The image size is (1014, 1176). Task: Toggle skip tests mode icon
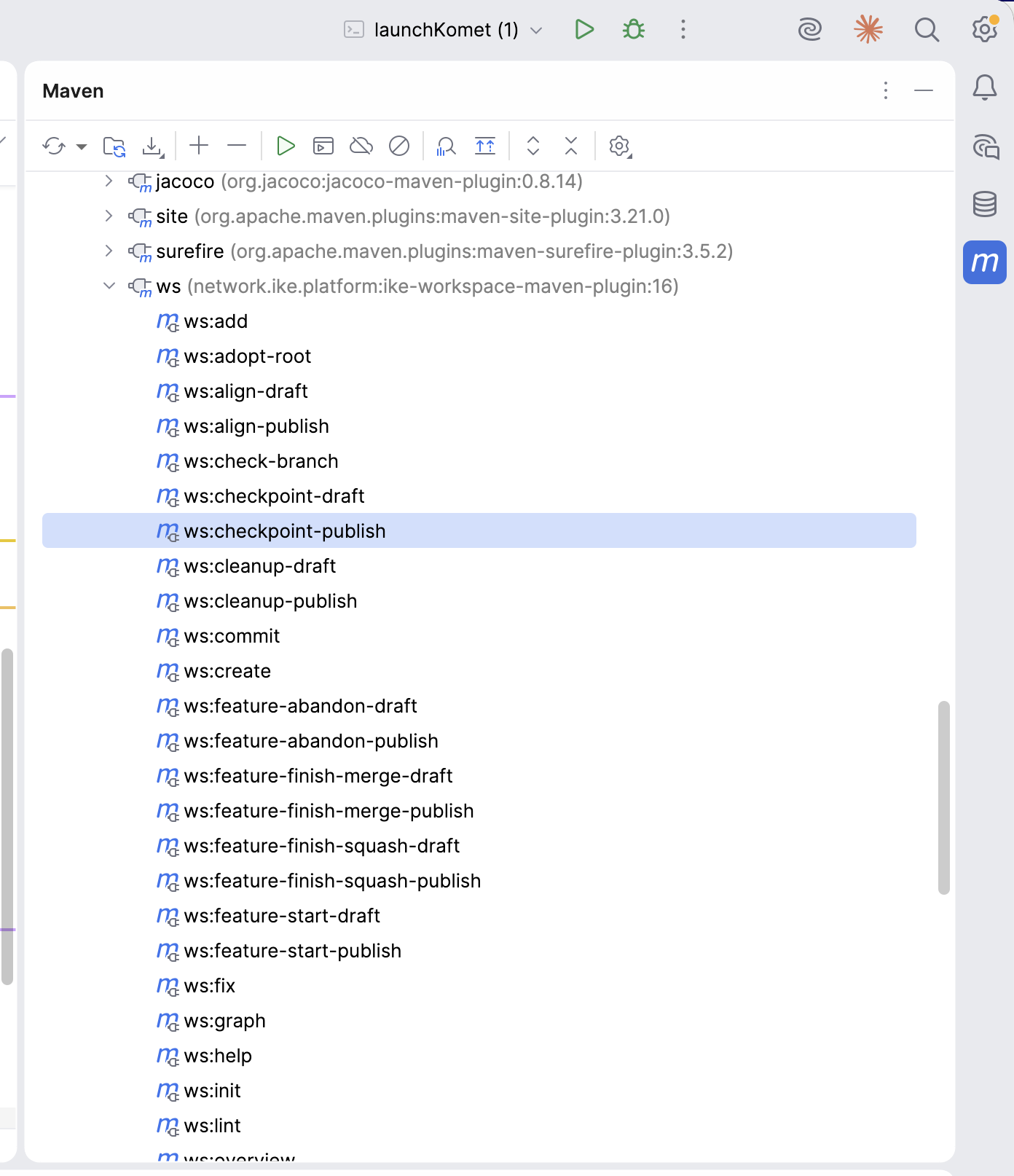[399, 146]
